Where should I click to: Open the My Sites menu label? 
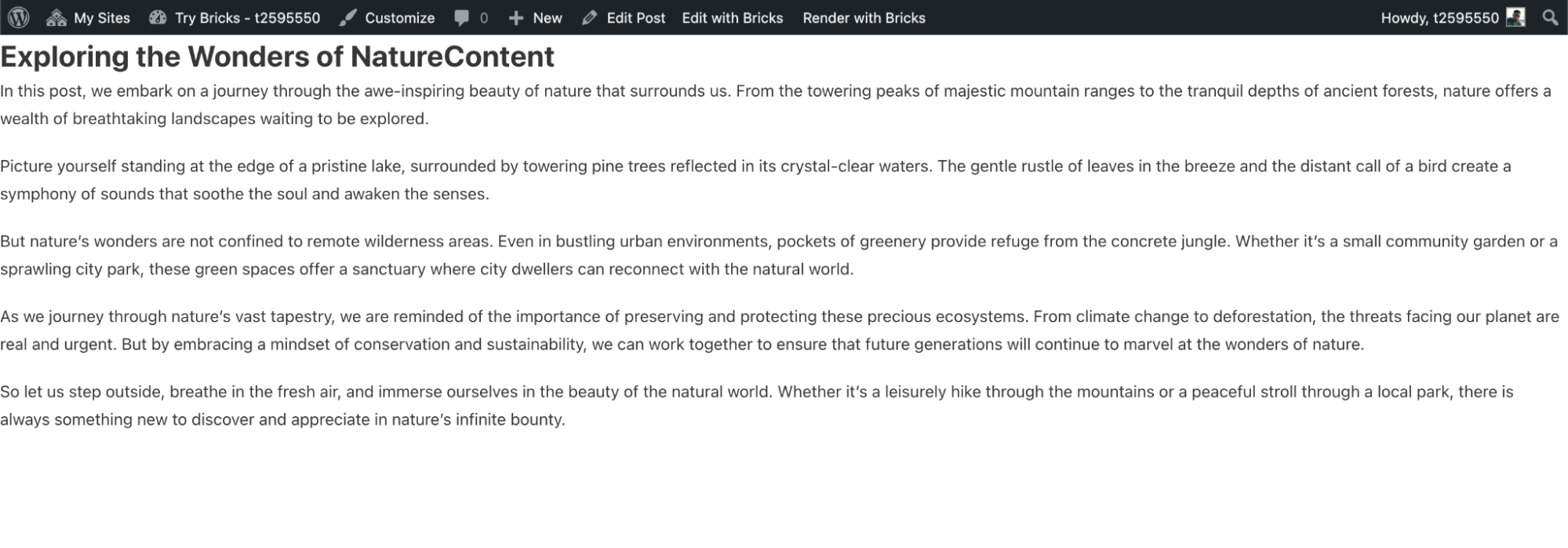point(102,17)
